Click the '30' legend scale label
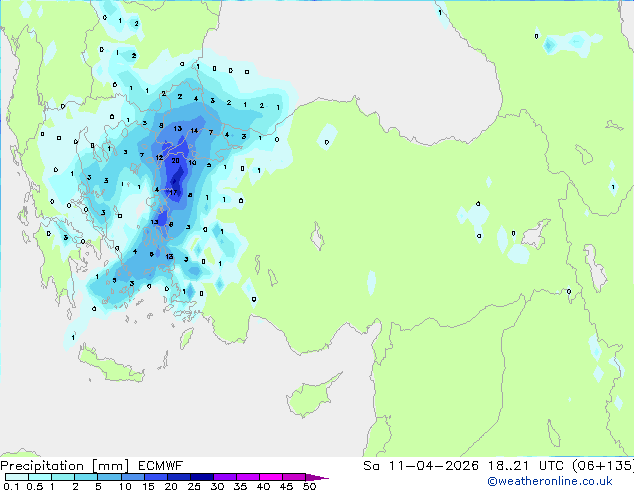This screenshot has height=490, width=634. (217, 486)
